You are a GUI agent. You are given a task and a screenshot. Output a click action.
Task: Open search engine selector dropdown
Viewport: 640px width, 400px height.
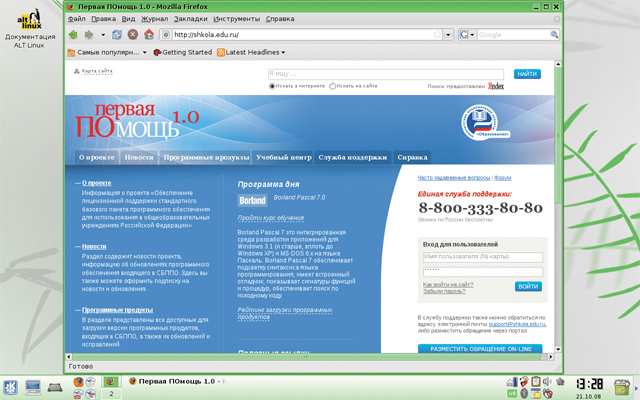tap(472, 35)
